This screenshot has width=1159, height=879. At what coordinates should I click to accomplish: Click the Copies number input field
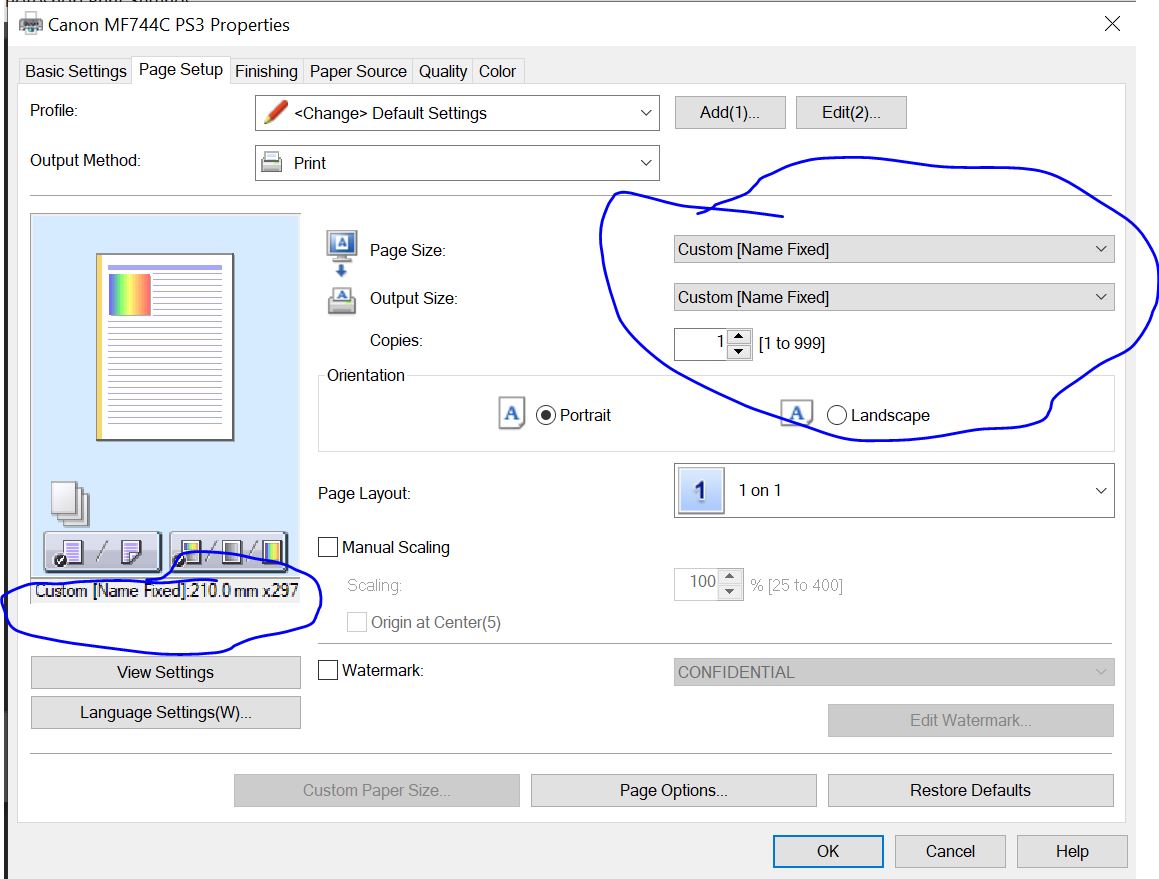(701, 343)
